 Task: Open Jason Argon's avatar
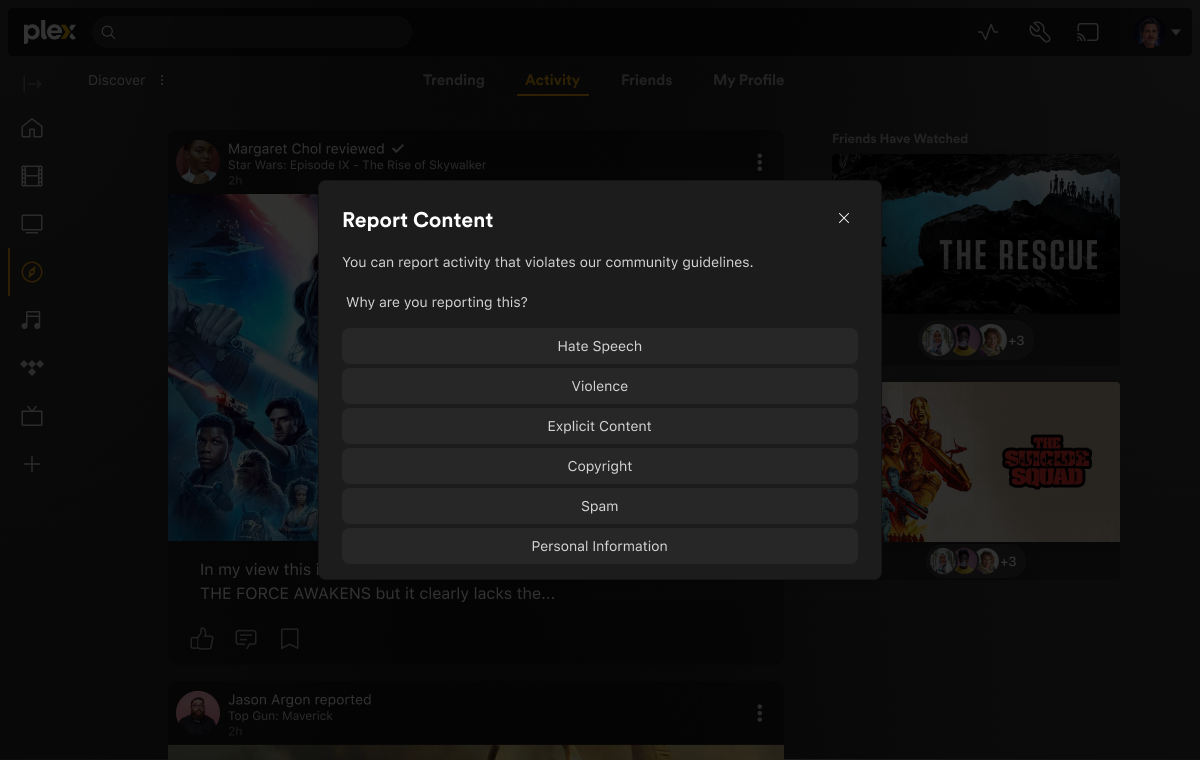[198, 713]
